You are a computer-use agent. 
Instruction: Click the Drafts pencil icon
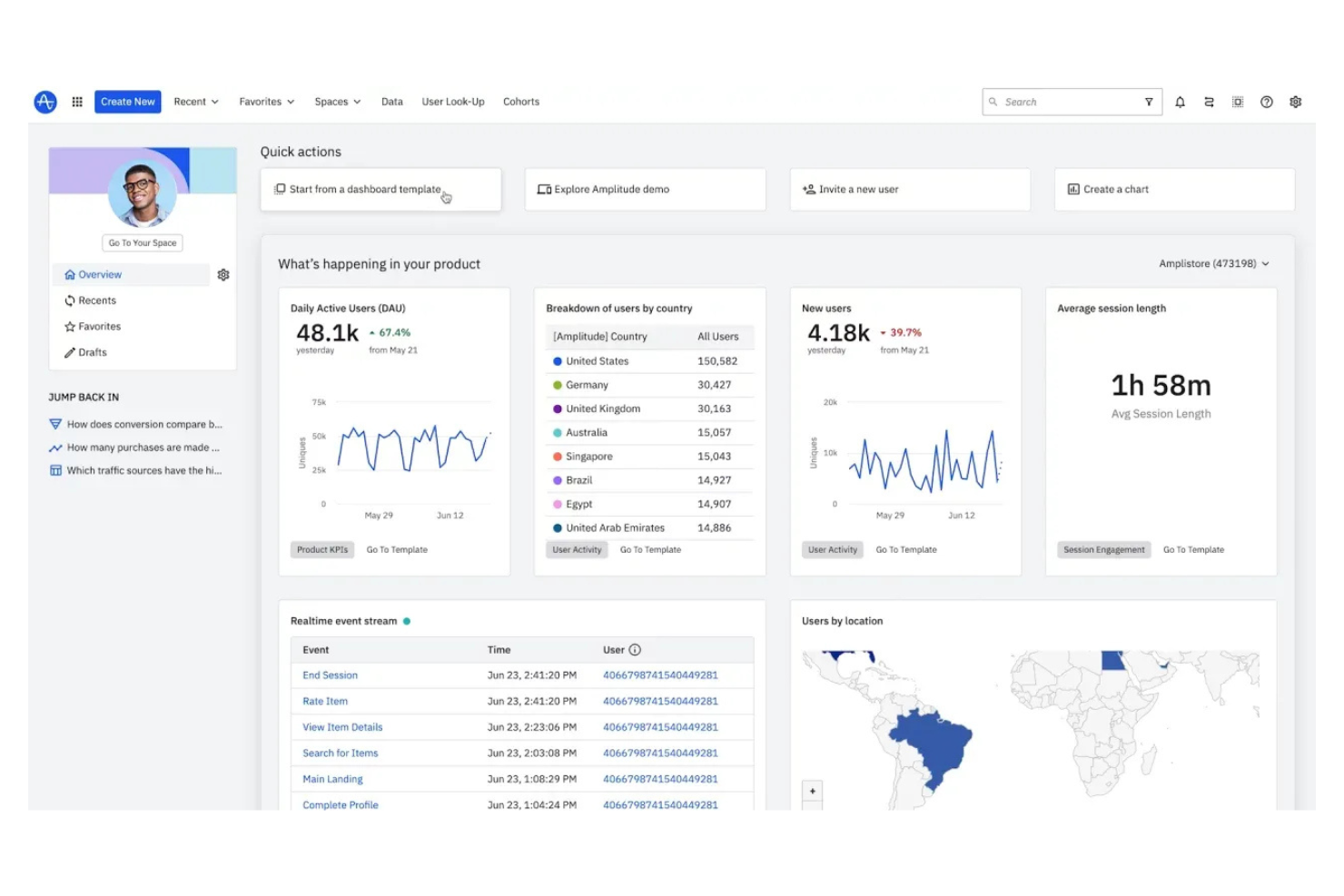[69, 352]
